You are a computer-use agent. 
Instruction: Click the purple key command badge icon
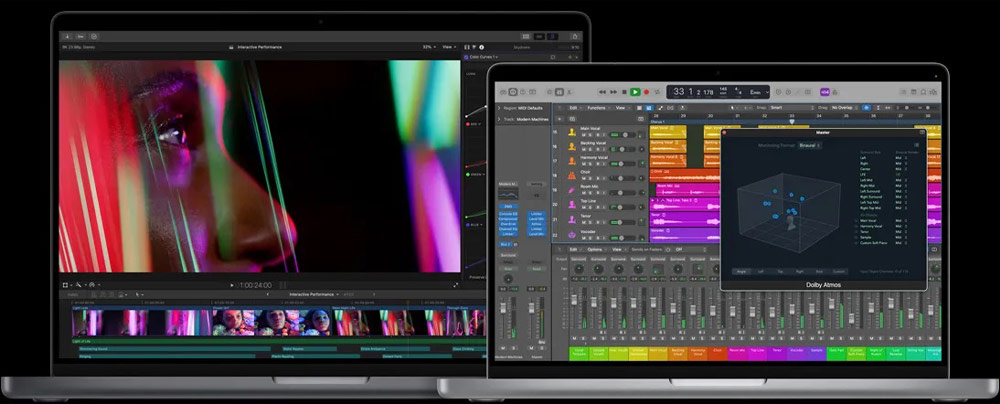coord(826,92)
